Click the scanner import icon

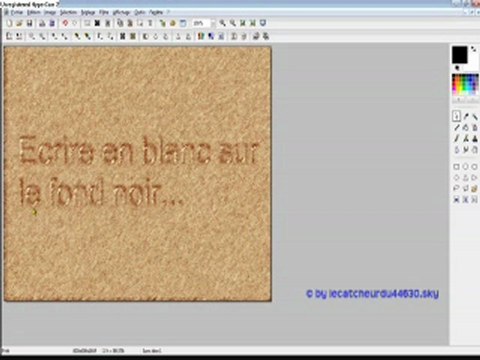[x=52, y=23]
